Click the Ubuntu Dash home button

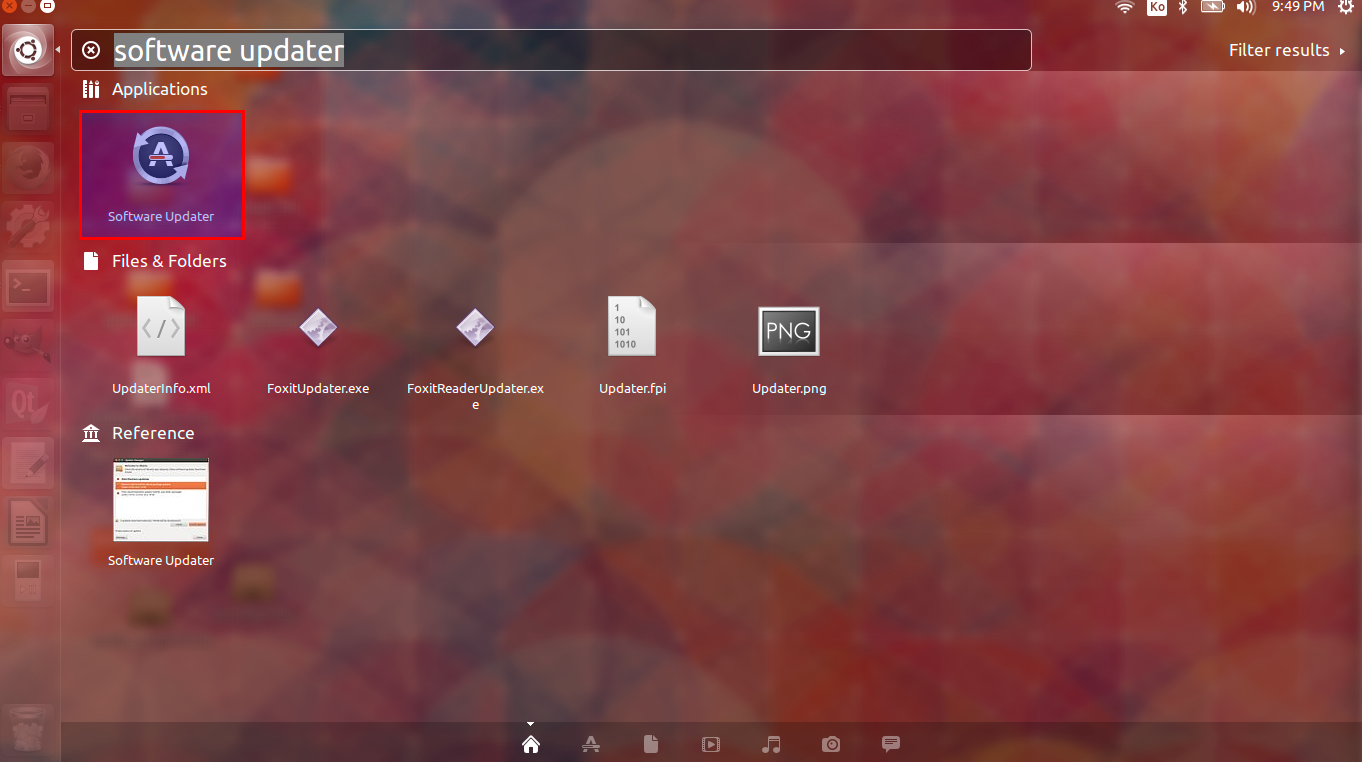28,49
